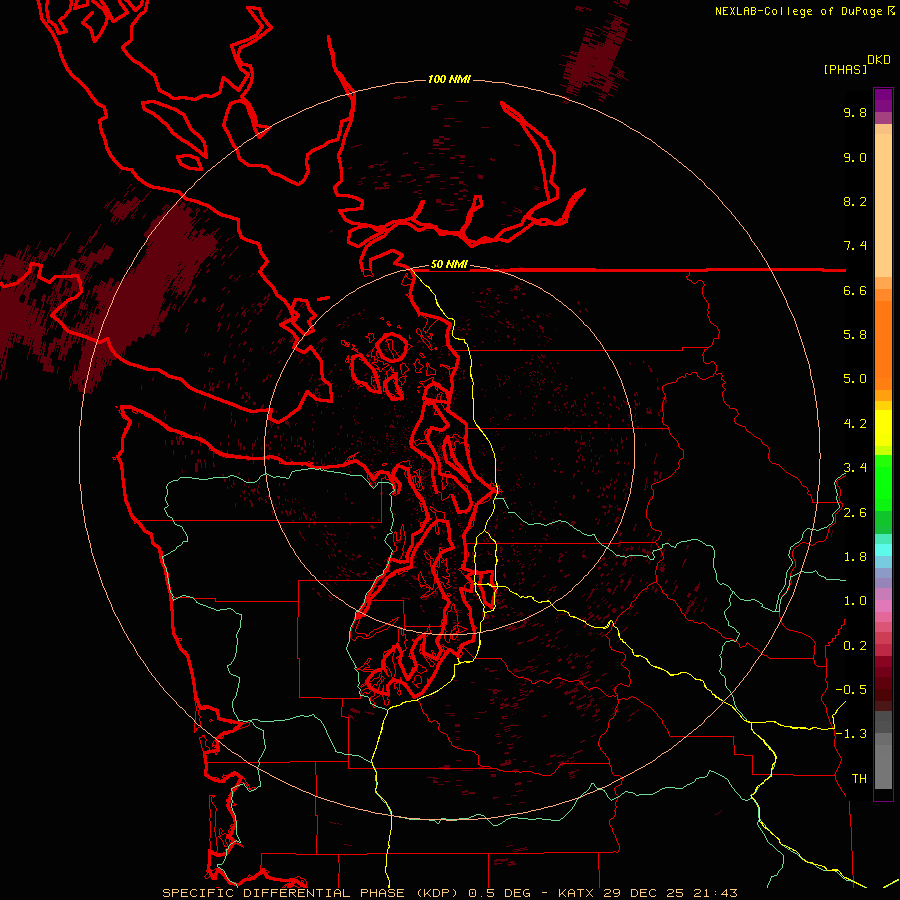Viewport: 900px width, 900px height.
Task: Click the 0.2 value on the color scale
Action: [855, 646]
